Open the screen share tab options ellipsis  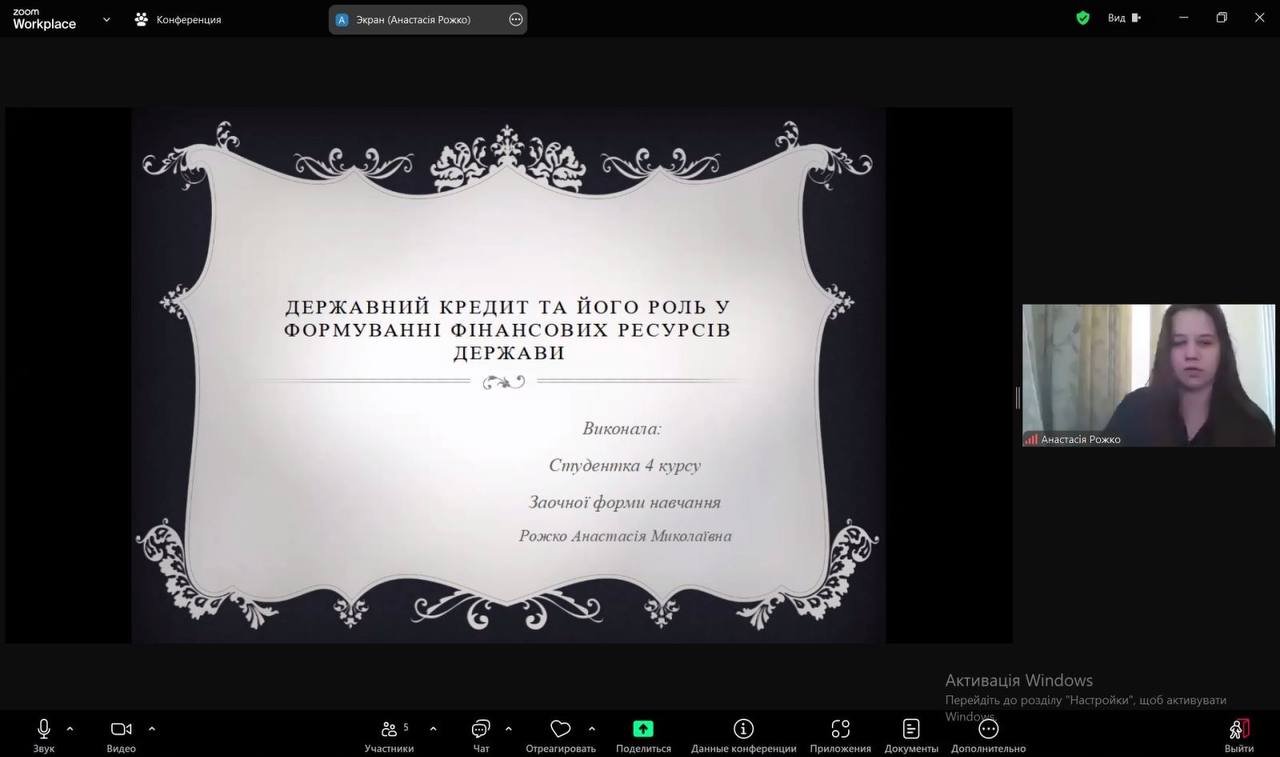[516, 19]
